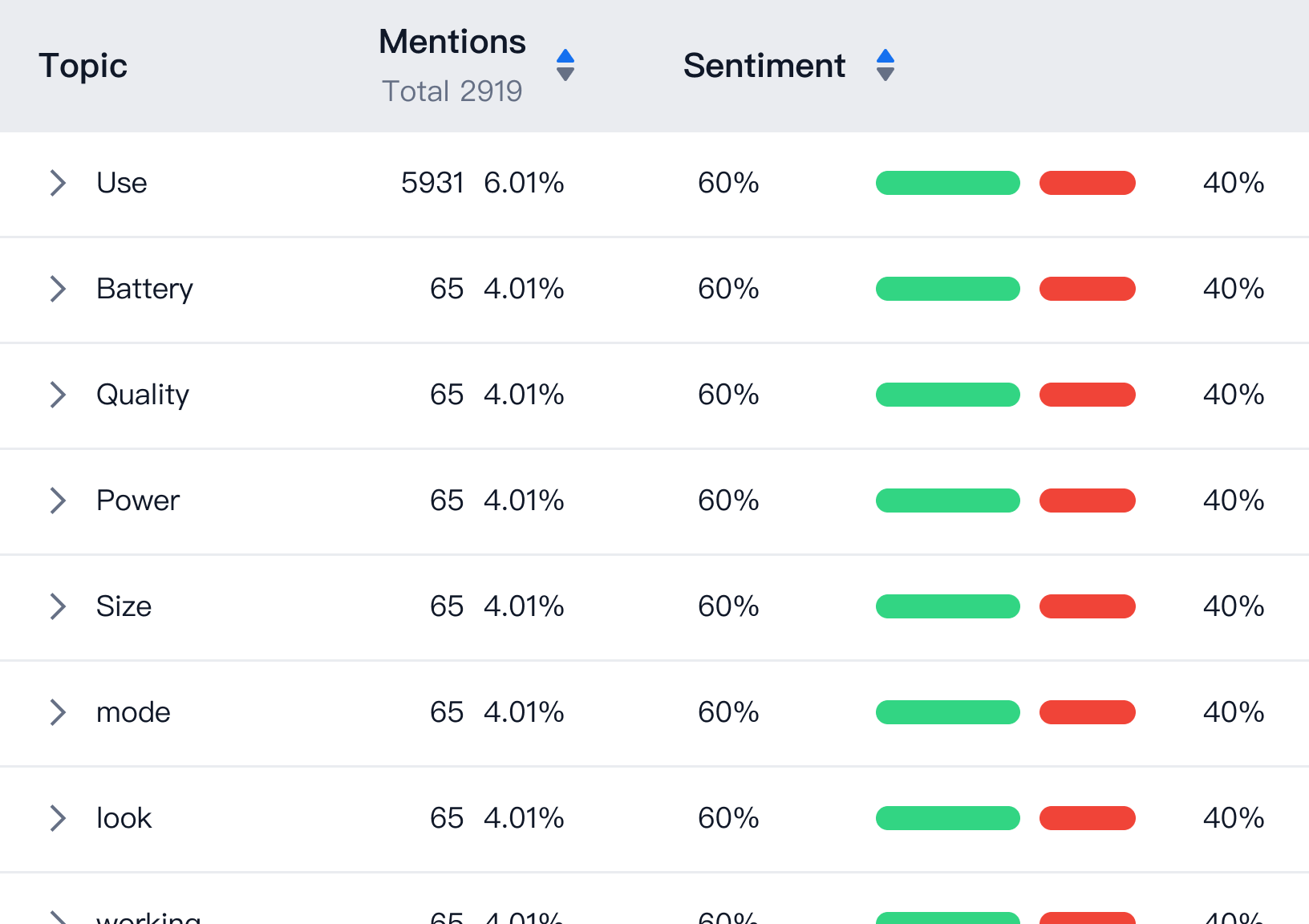
Task: Click the red negative bar for Battery
Action: pos(1087,289)
